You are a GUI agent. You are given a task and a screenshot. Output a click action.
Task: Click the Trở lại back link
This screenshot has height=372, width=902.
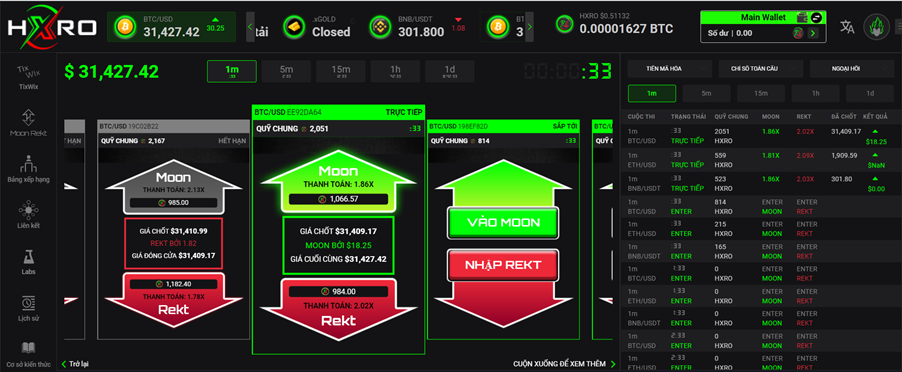coord(75,364)
